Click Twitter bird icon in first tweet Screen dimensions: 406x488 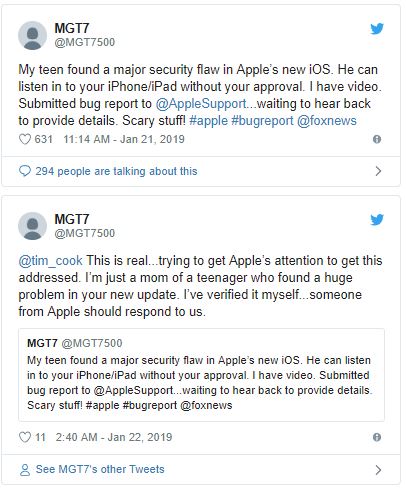(x=377, y=29)
